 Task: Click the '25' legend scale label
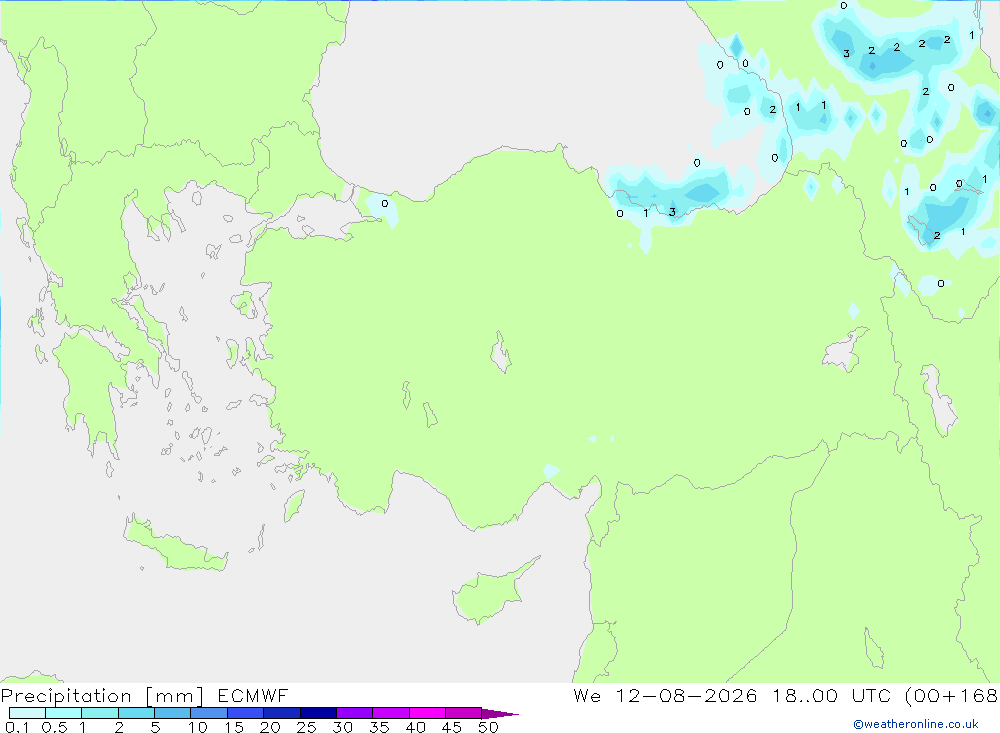coord(307,727)
